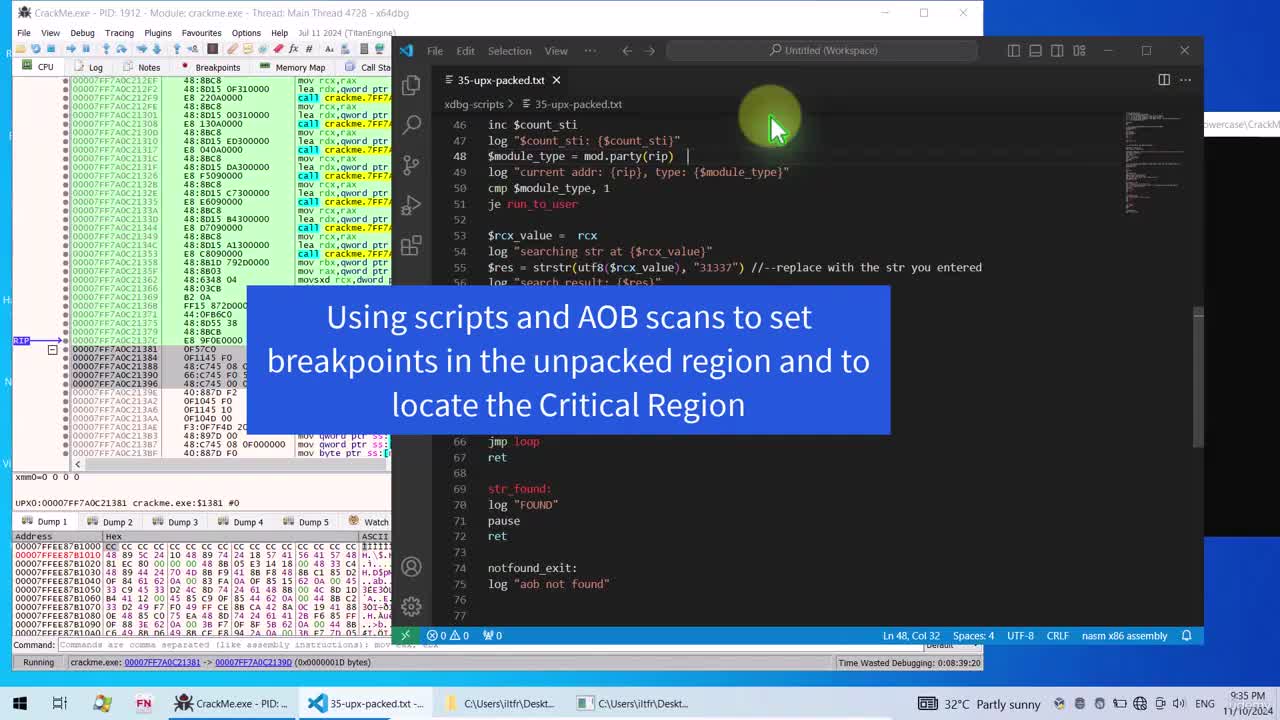The height and width of the screenshot is (720, 1280).
Task: Toggle the bottom panel layout button
Action: pyautogui.click(x=1036, y=51)
